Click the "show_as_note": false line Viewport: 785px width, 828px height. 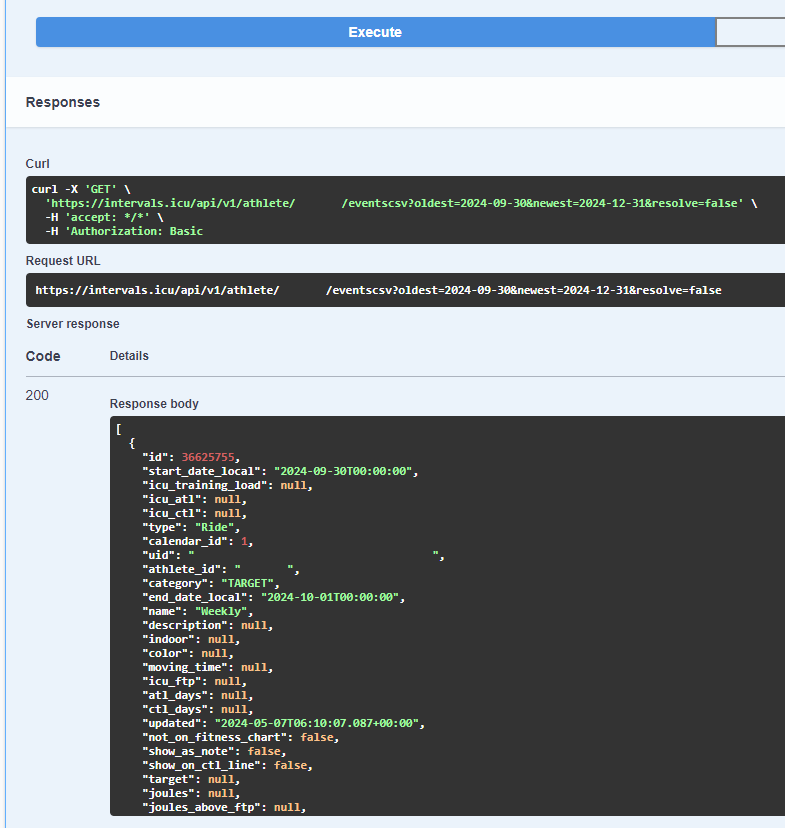(x=214, y=751)
